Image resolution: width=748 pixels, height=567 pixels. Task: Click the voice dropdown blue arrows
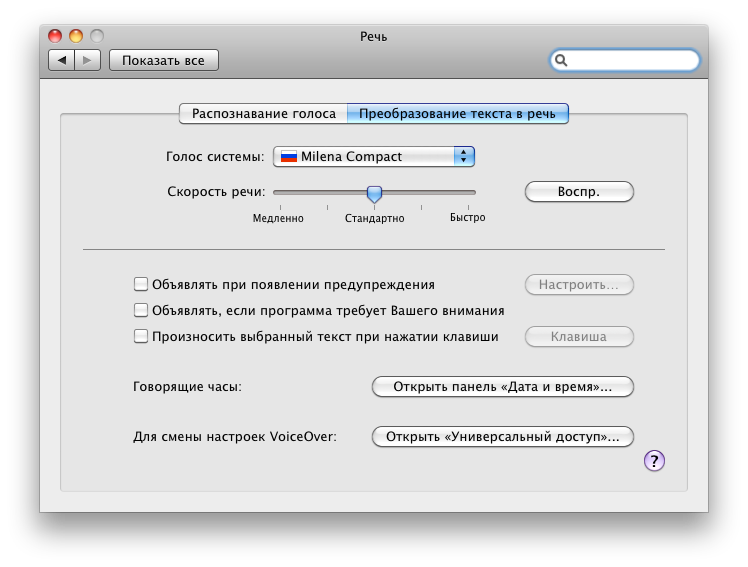463,157
